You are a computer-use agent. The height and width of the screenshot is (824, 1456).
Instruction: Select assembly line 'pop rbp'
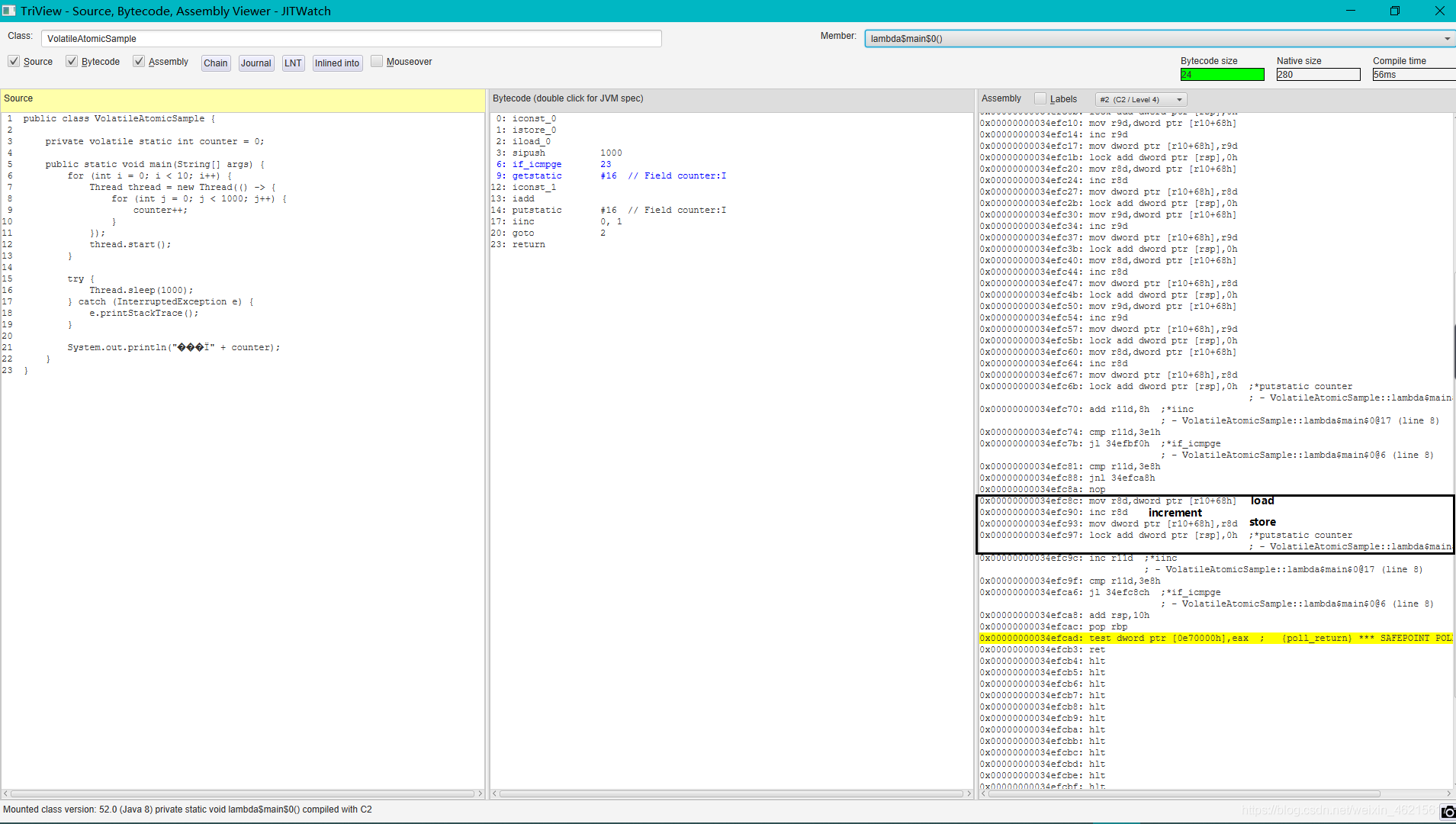(1054, 626)
